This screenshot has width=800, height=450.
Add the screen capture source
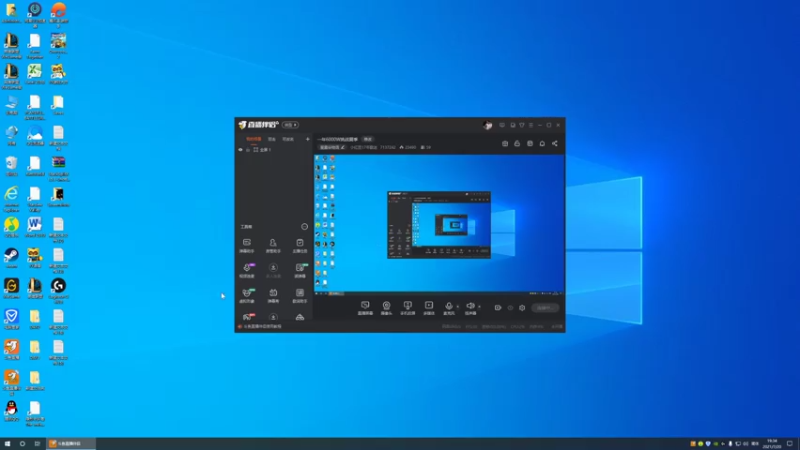365,308
